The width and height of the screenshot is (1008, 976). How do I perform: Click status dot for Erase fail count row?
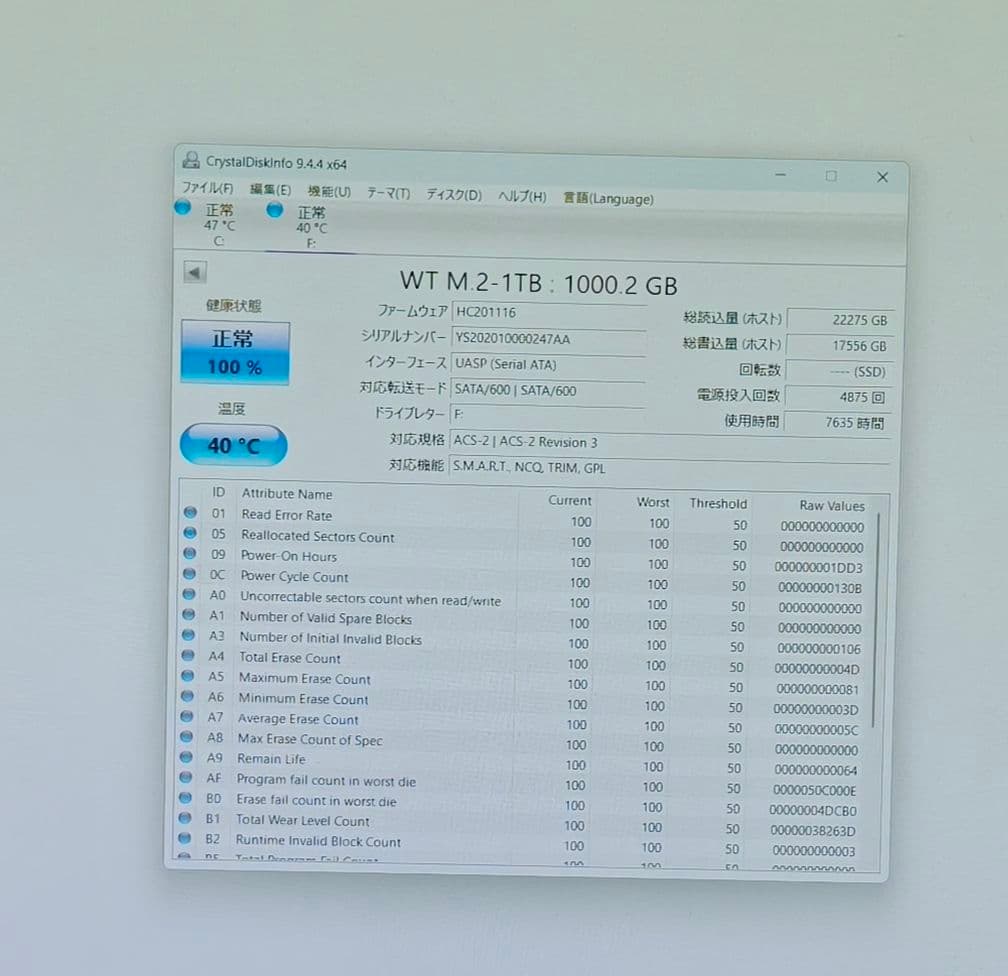click(186, 798)
